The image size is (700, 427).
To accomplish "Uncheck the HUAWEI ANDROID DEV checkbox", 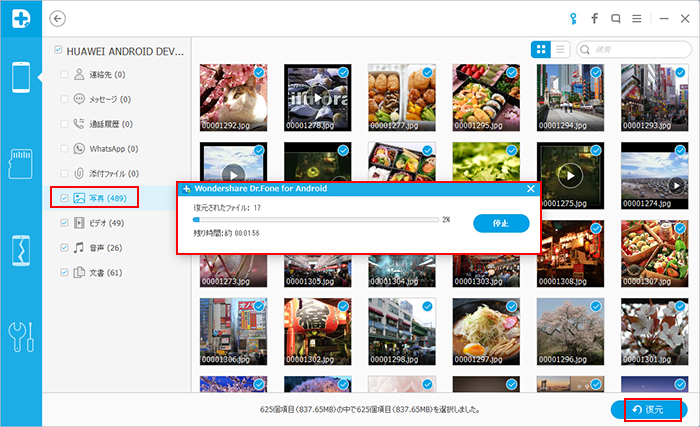I will click(x=58, y=50).
